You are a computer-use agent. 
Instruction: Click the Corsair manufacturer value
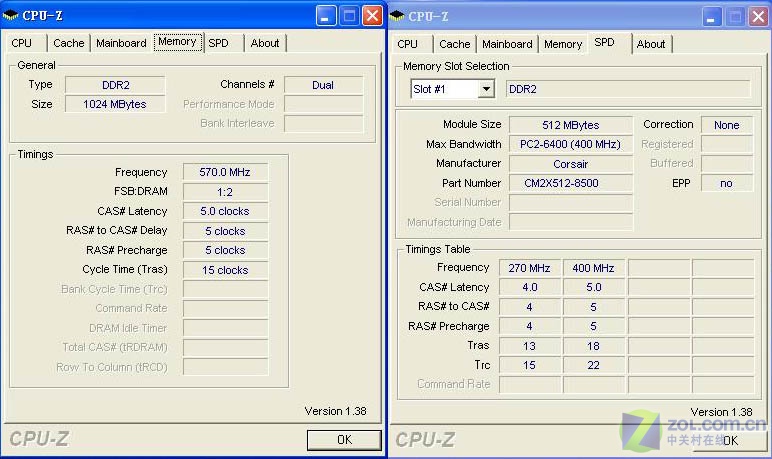click(571, 164)
